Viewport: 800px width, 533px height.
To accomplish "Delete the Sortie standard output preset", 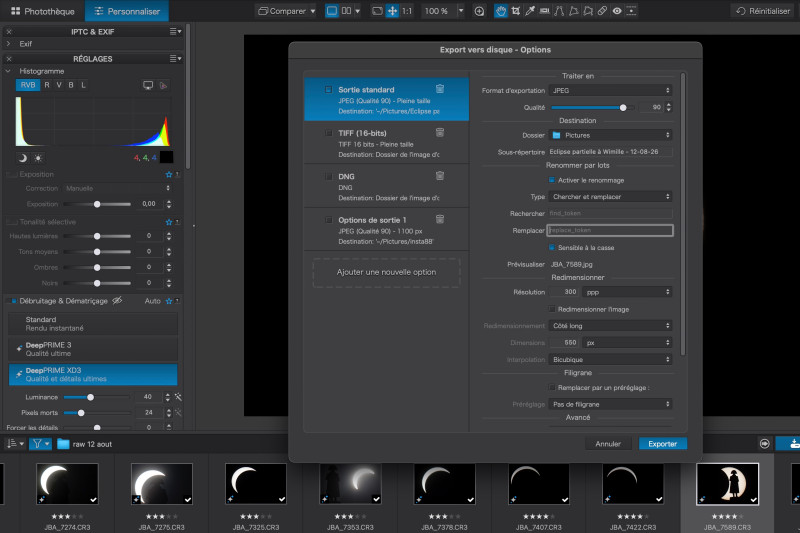I will click(440, 89).
